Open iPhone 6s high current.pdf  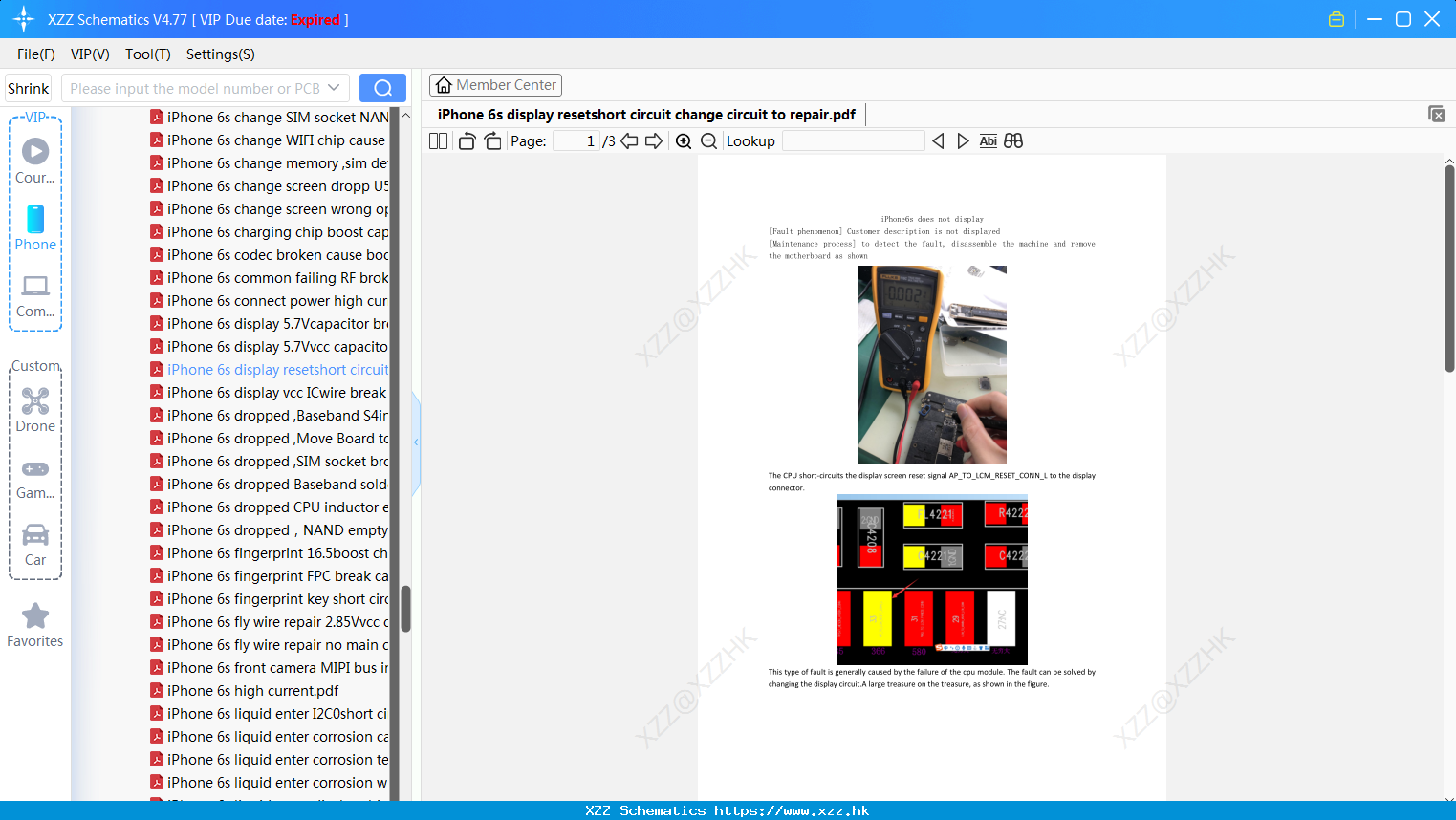tap(245, 691)
